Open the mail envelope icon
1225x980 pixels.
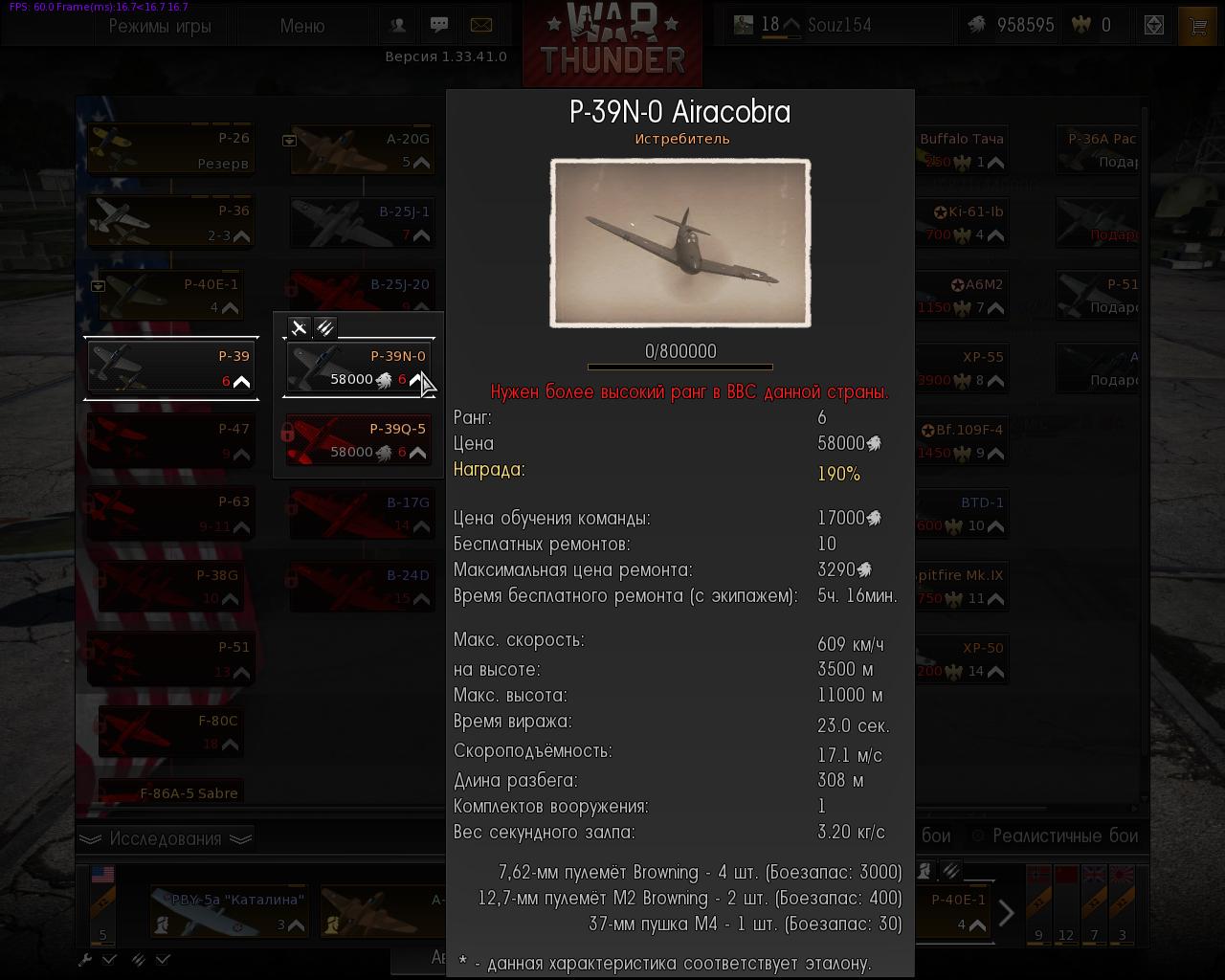[x=480, y=25]
